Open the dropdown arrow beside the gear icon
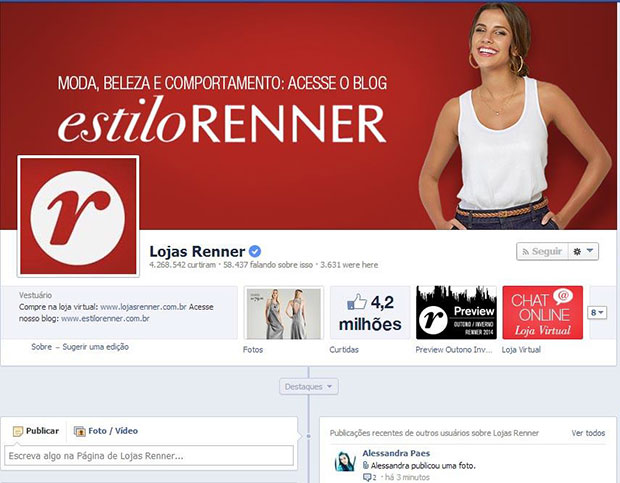 [x=590, y=251]
